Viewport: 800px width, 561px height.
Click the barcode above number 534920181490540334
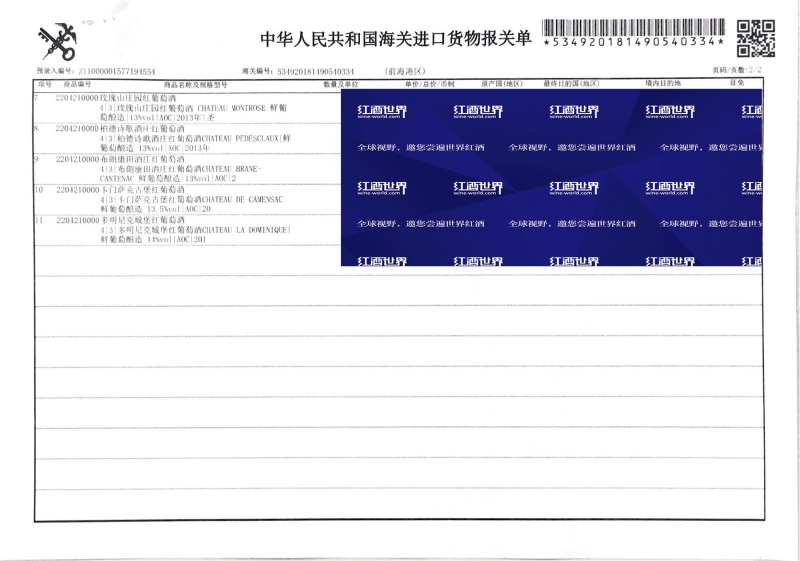pyautogui.click(x=633, y=28)
